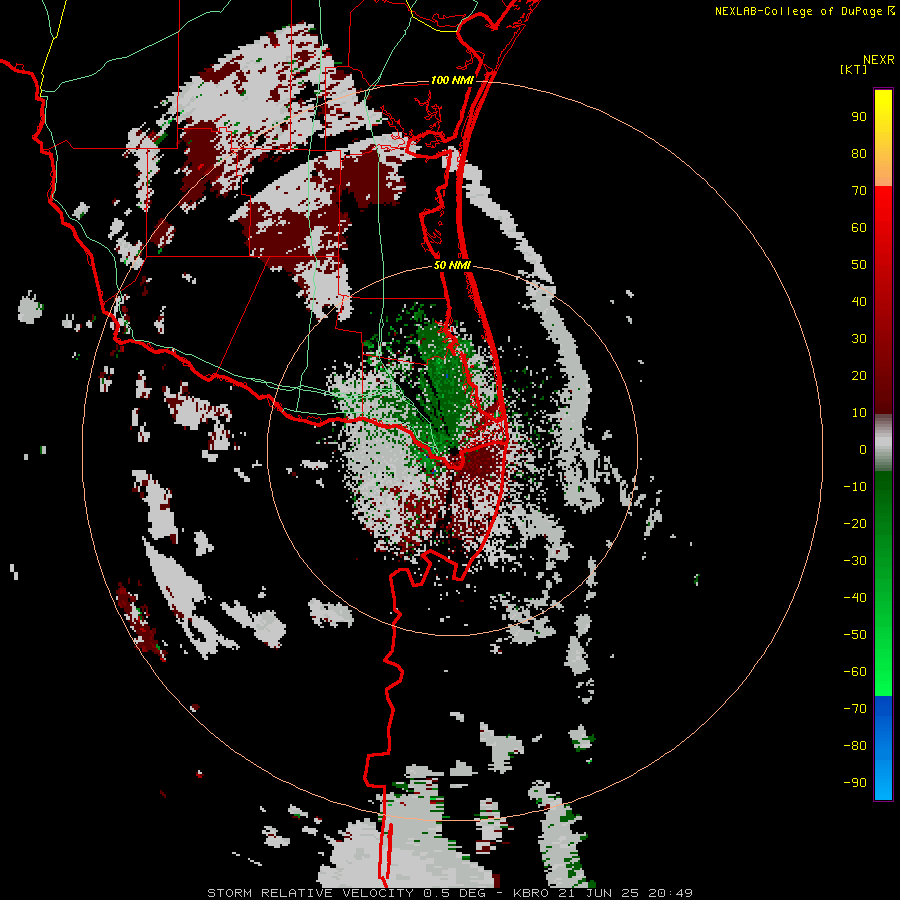Click the 40 value on the velocity scale
Viewport: 900px width, 900px height.
coord(859,302)
